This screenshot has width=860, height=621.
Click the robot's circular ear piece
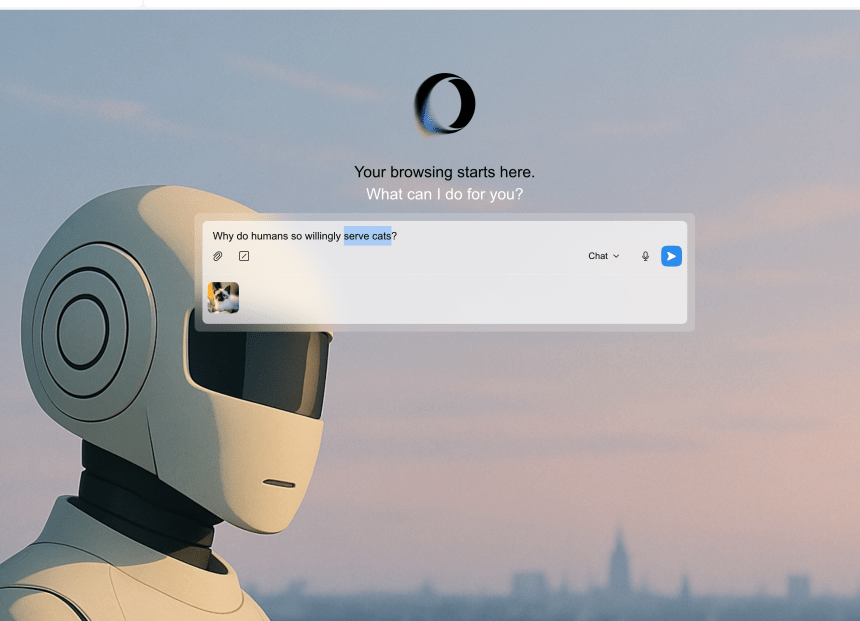coord(83,330)
